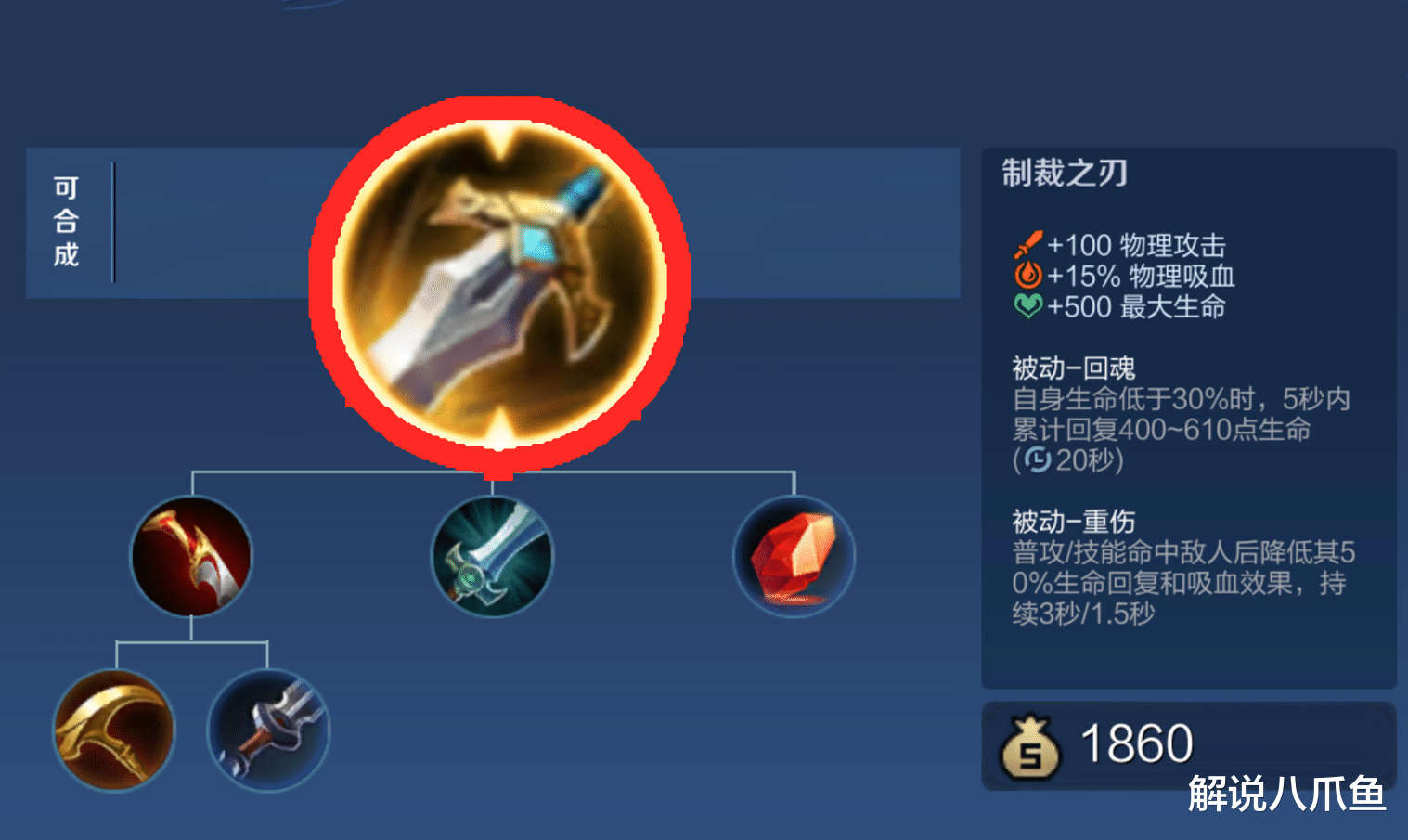Click the +100 物理攻击 stat line
The height and width of the screenshot is (840, 1408).
[x=1120, y=245]
